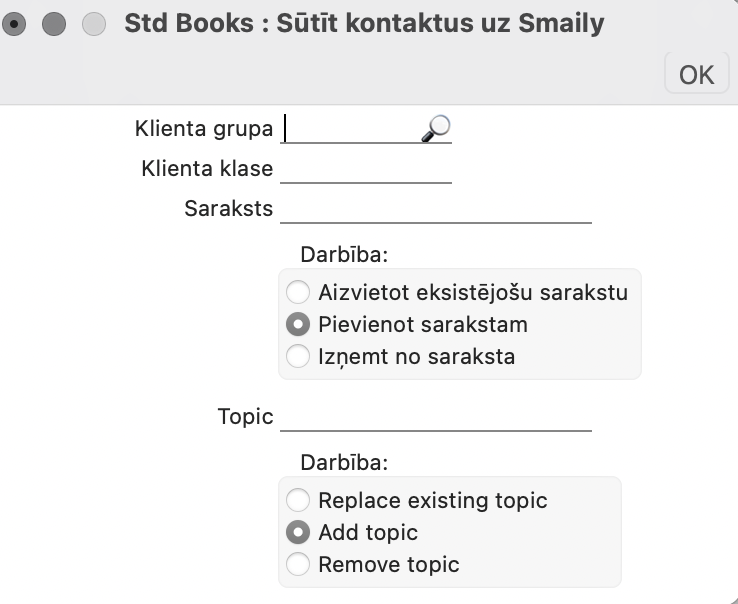Click into the Klienta grupa field
Viewport: 738px width, 604px height.
[350, 129]
